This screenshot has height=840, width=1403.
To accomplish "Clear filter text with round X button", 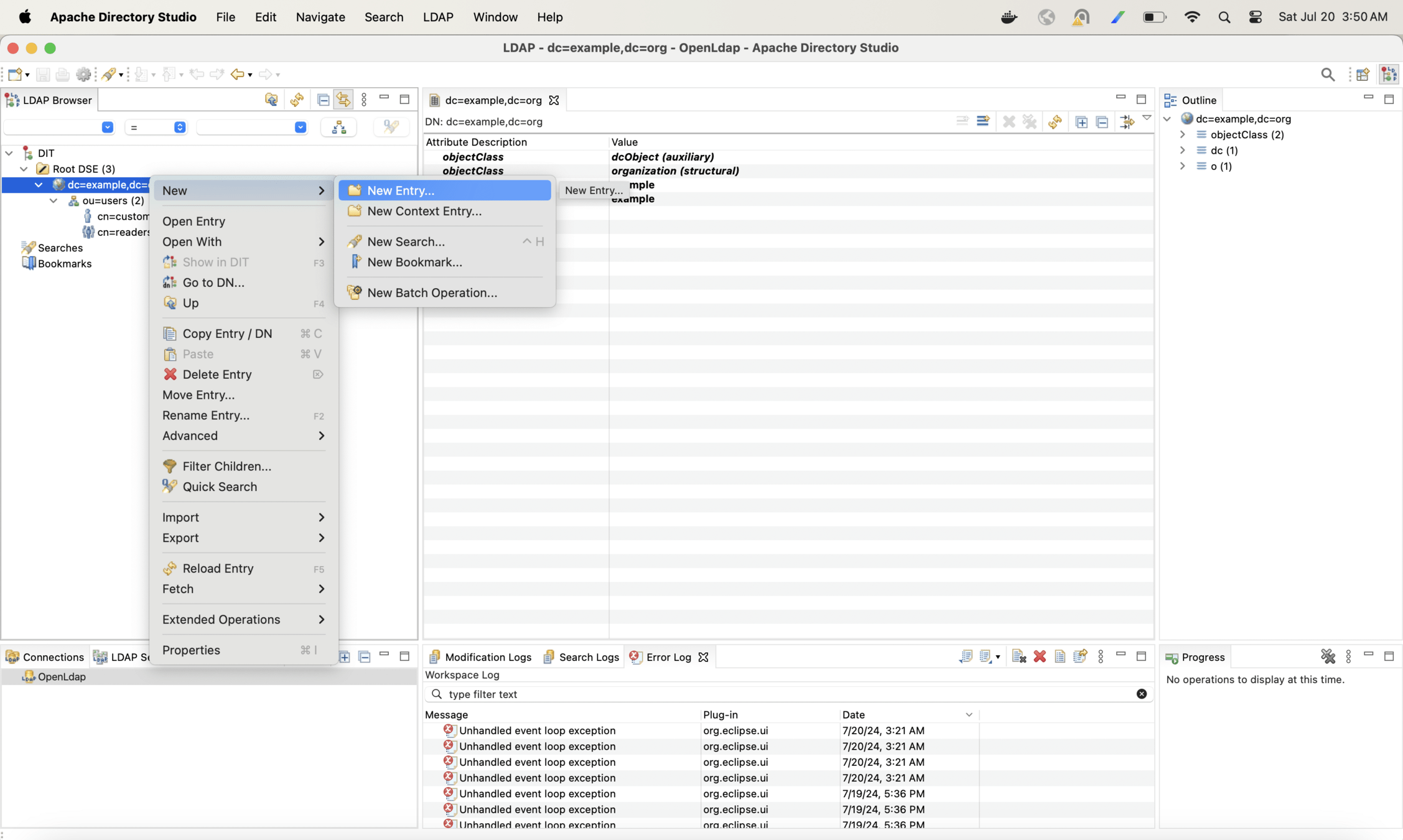I will click(x=1141, y=694).
